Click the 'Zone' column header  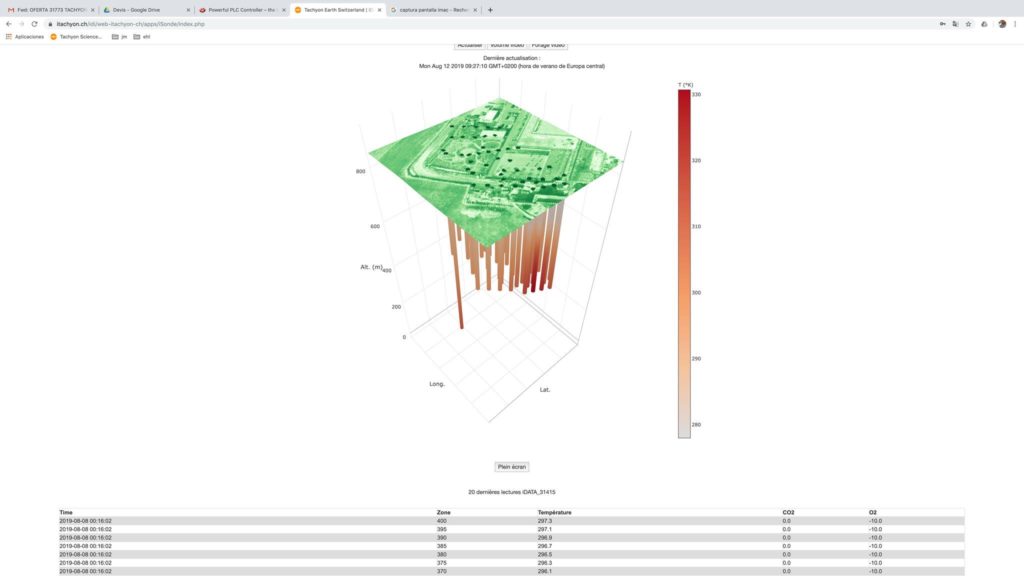pyautogui.click(x=443, y=513)
